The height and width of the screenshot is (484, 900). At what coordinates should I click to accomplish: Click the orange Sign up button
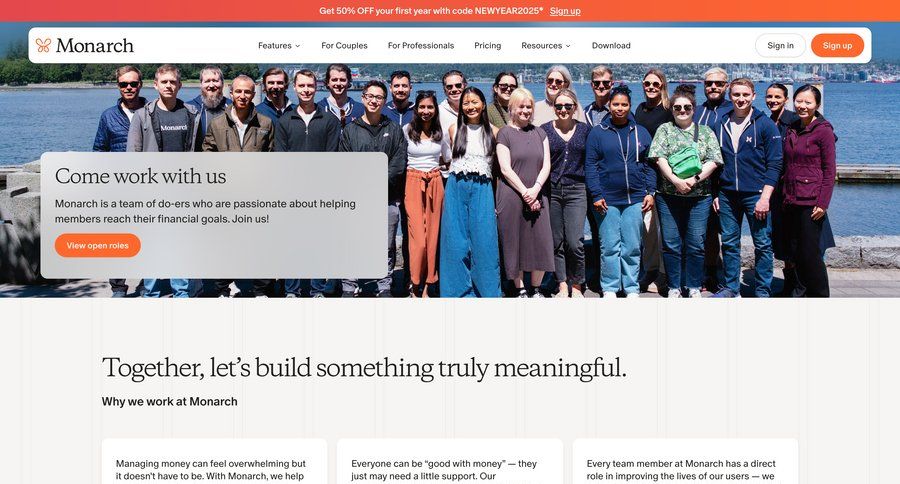[837, 45]
